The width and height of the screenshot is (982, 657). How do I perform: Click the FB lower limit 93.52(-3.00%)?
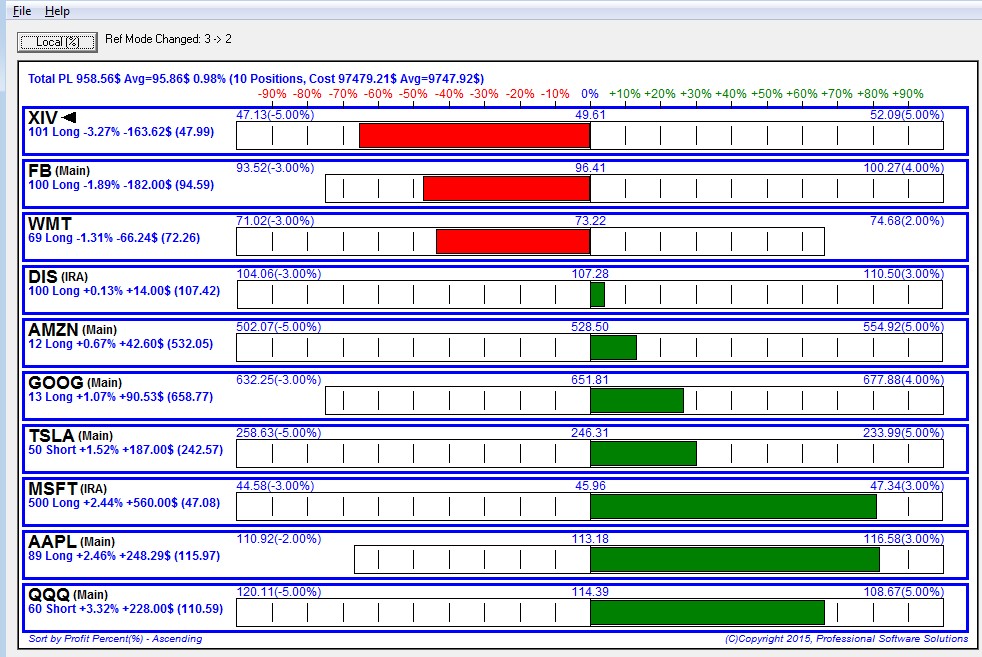(x=275, y=168)
